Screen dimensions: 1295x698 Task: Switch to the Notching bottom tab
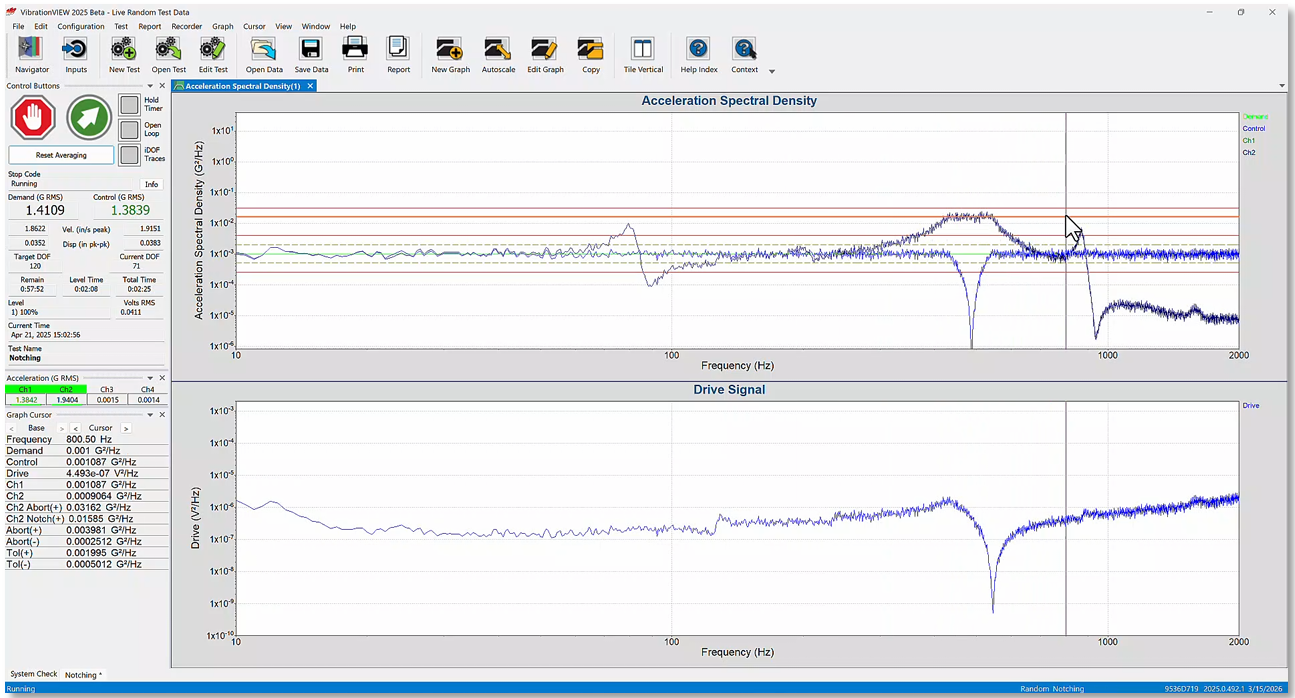pyautogui.click(x=82, y=675)
